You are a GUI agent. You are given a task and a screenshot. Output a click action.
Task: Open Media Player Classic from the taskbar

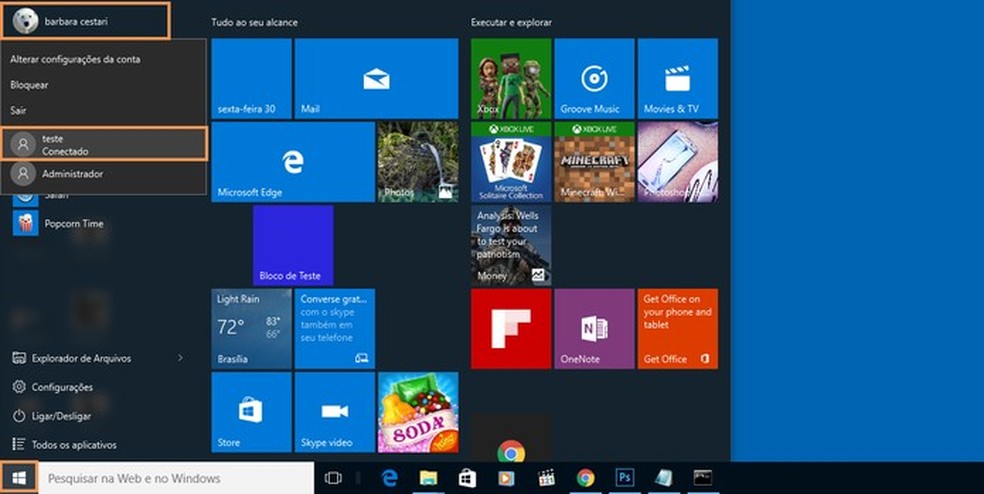546,478
